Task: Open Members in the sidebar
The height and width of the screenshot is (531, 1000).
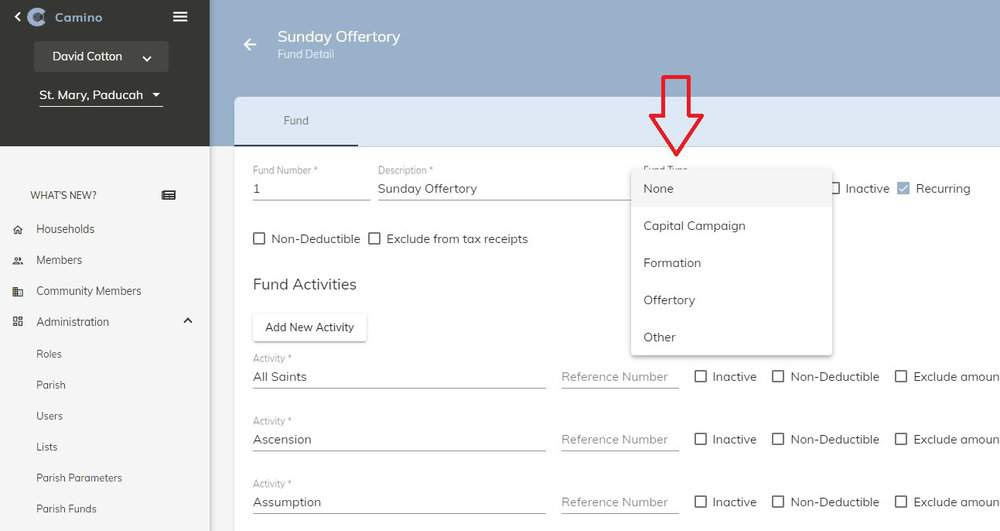Action: coord(59,260)
